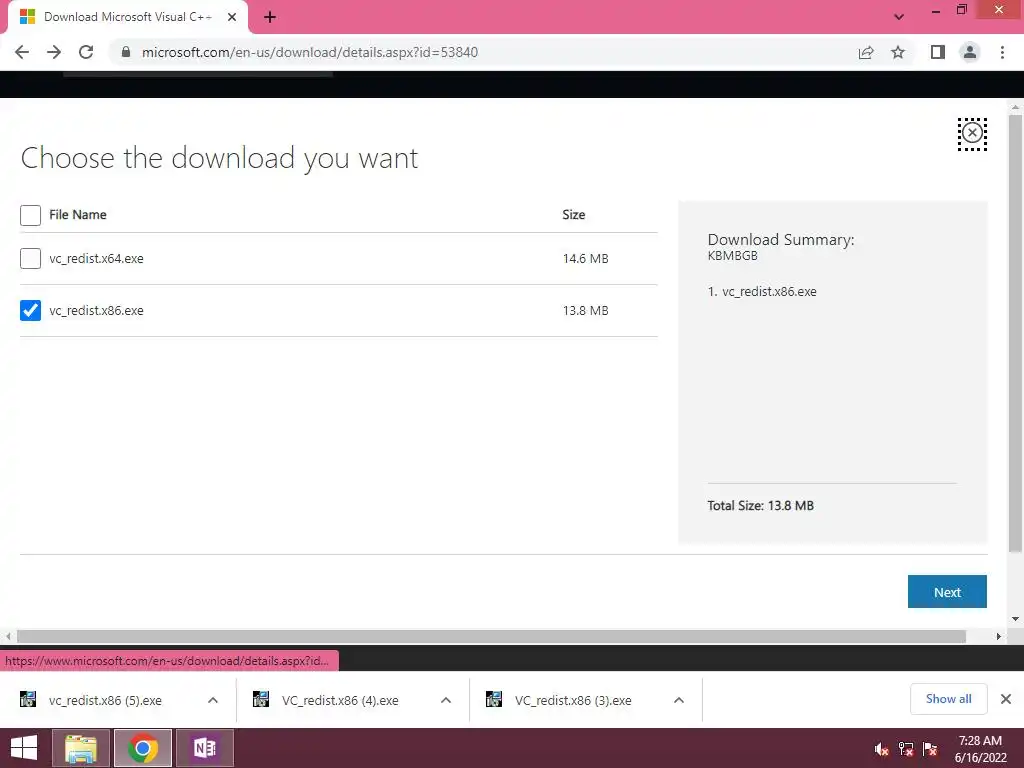
Task: Click the Size column header
Action: pos(573,215)
